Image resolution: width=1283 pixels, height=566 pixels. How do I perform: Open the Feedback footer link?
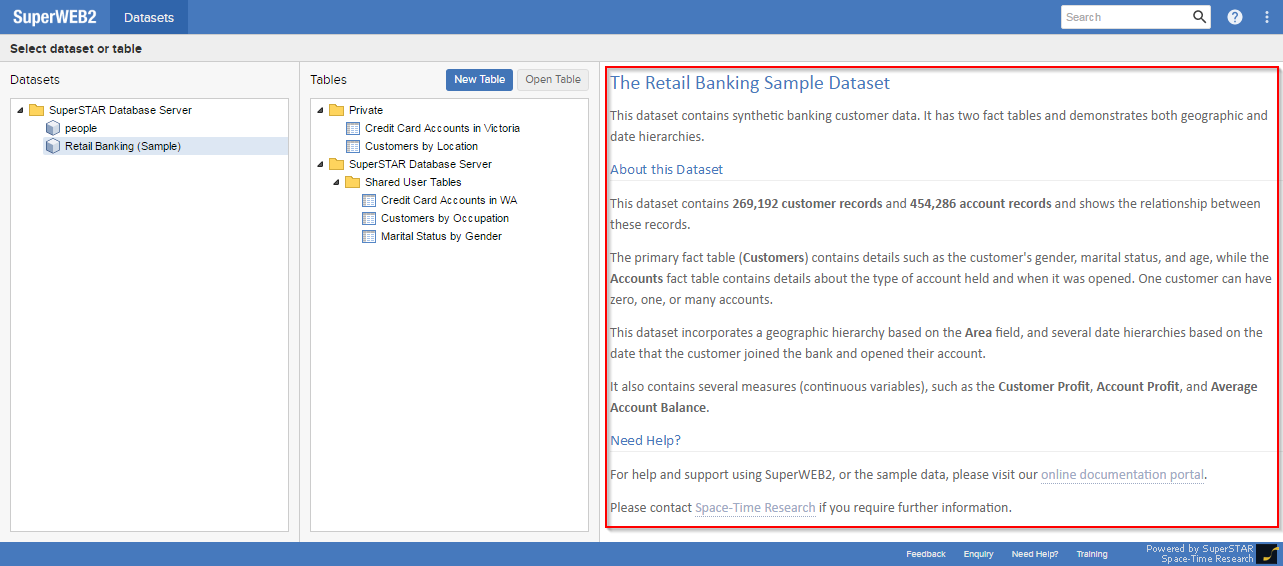pyautogui.click(x=925, y=554)
